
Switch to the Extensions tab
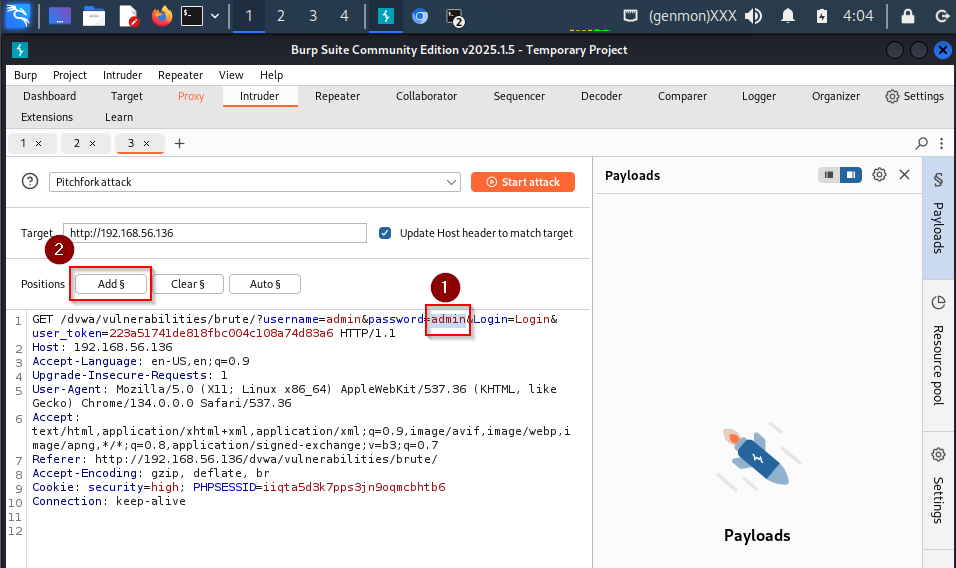tap(47, 117)
